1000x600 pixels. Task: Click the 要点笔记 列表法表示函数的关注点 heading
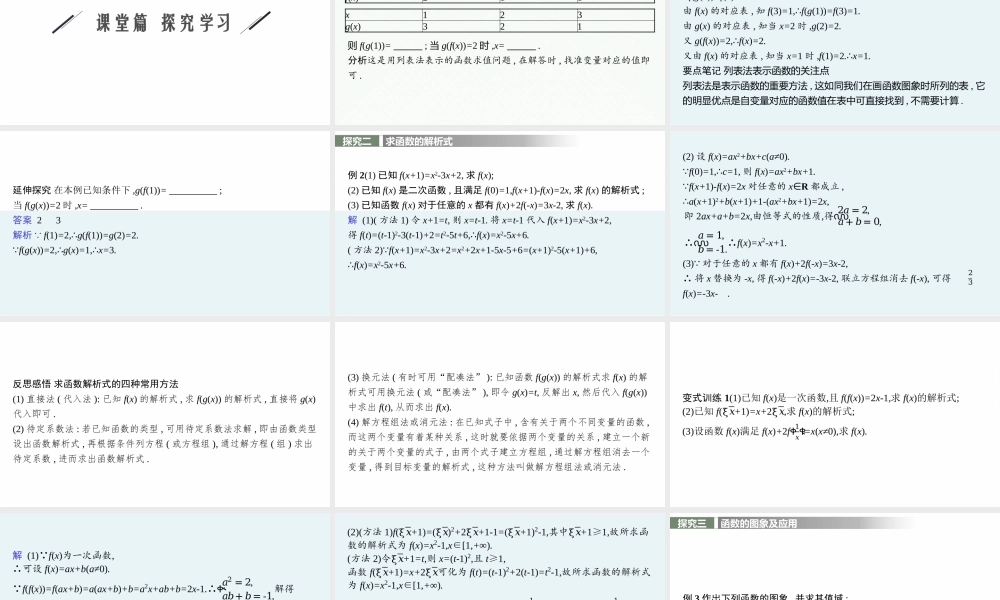[756, 71]
